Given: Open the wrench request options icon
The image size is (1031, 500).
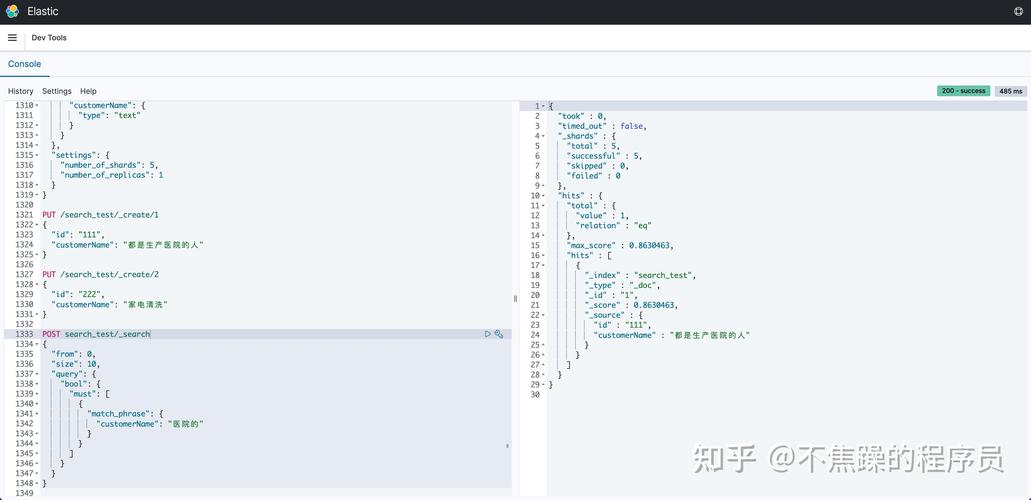Looking at the screenshot, I should click(x=499, y=334).
